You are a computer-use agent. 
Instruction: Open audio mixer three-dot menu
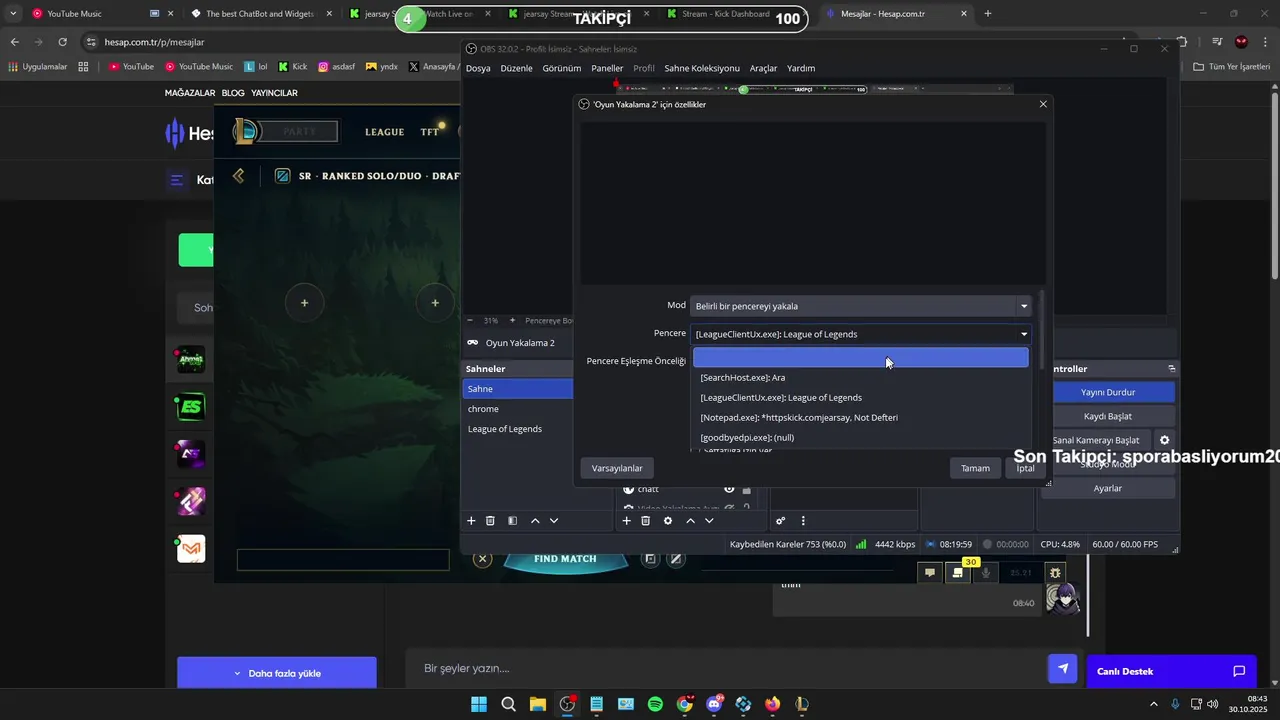tap(803, 521)
